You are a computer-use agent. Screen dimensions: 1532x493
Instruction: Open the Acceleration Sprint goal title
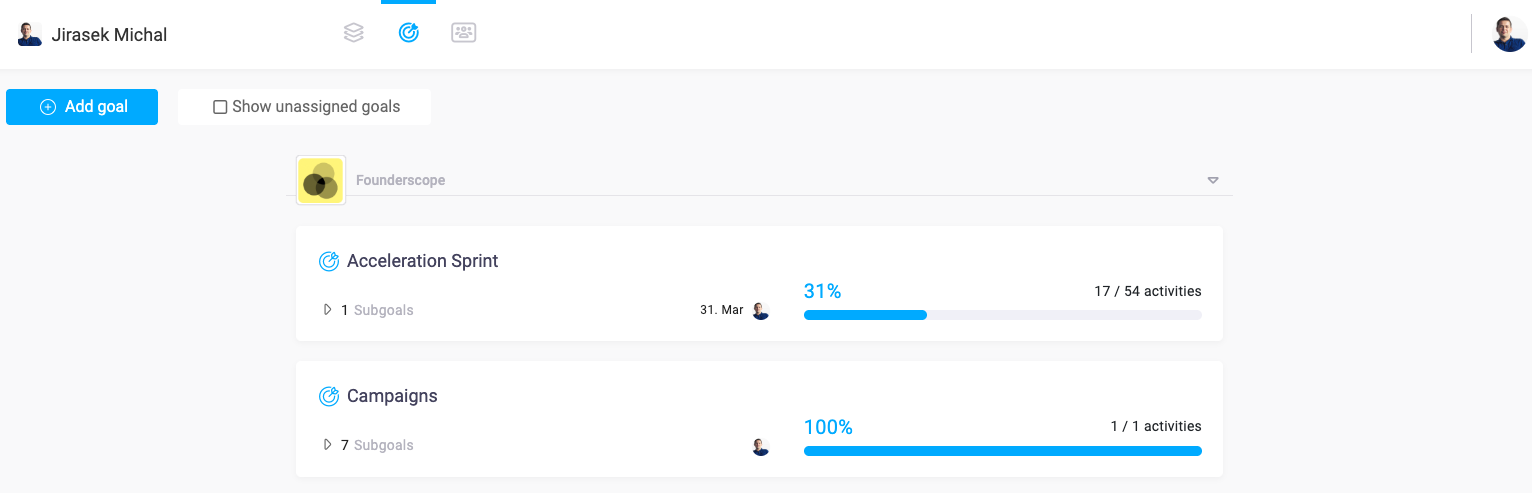tap(422, 261)
